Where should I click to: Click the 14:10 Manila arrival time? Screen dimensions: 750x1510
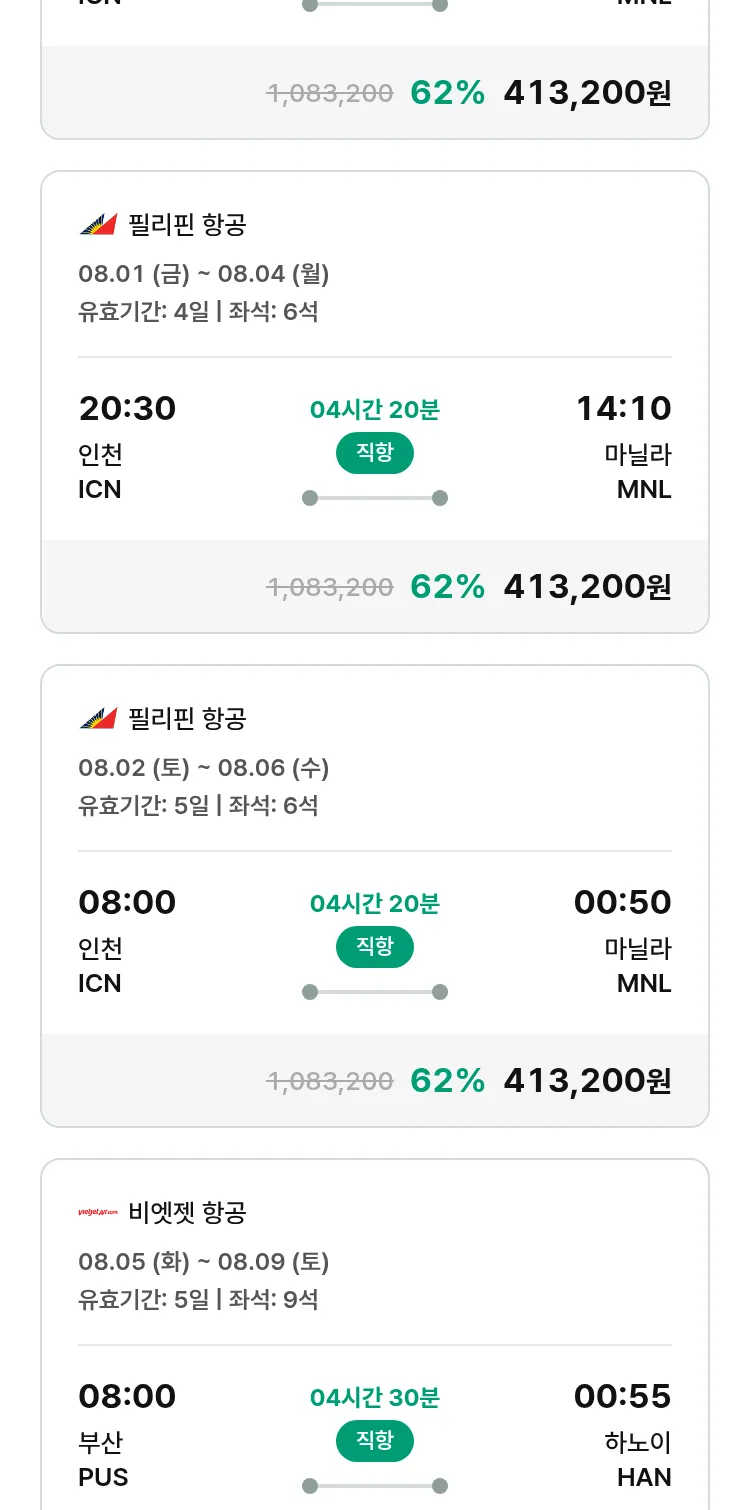click(x=623, y=409)
